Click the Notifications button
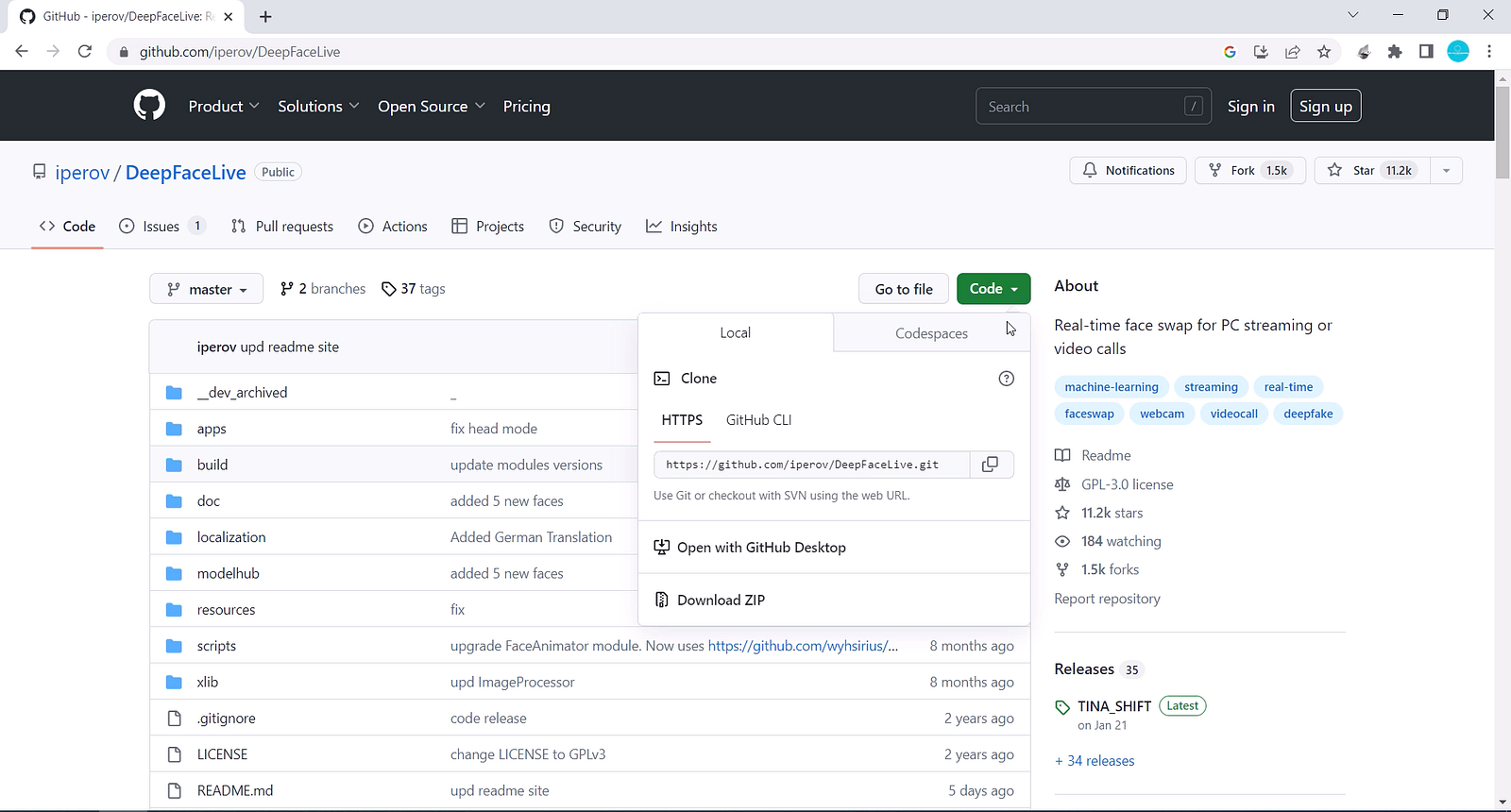The width and height of the screenshot is (1511, 812). [1129, 171]
